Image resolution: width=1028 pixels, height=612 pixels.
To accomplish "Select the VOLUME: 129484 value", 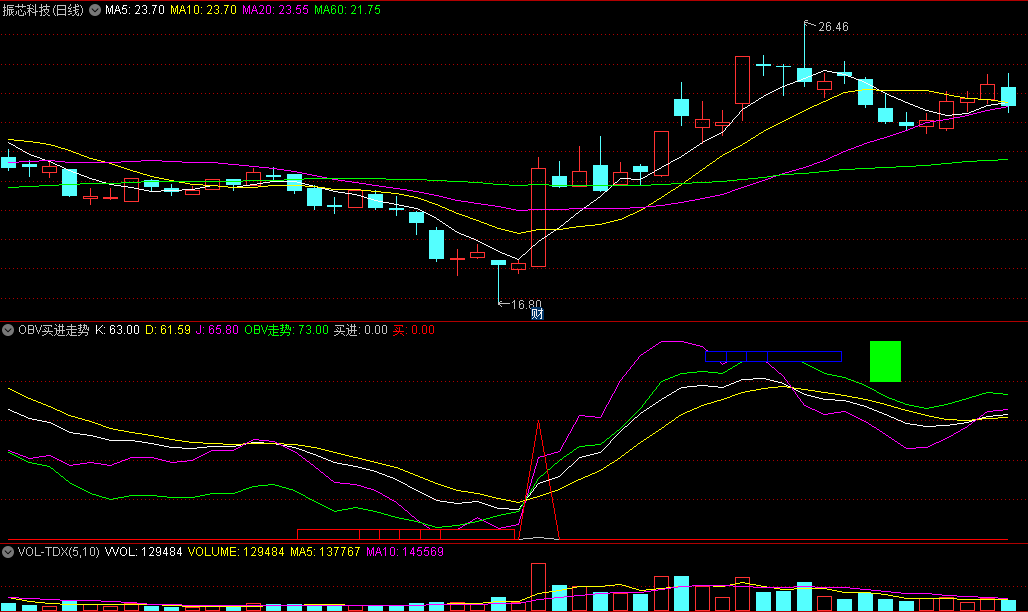I will [236, 552].
